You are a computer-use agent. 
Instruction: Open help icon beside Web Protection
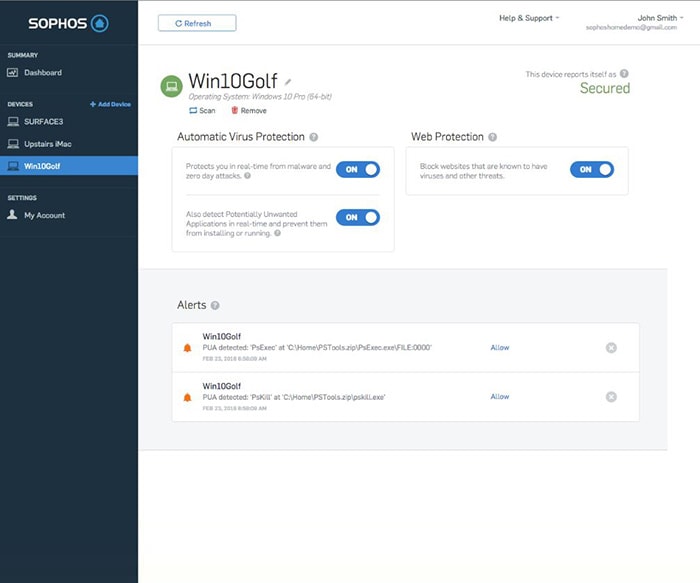pyautogui.click(x=492, y=137)
